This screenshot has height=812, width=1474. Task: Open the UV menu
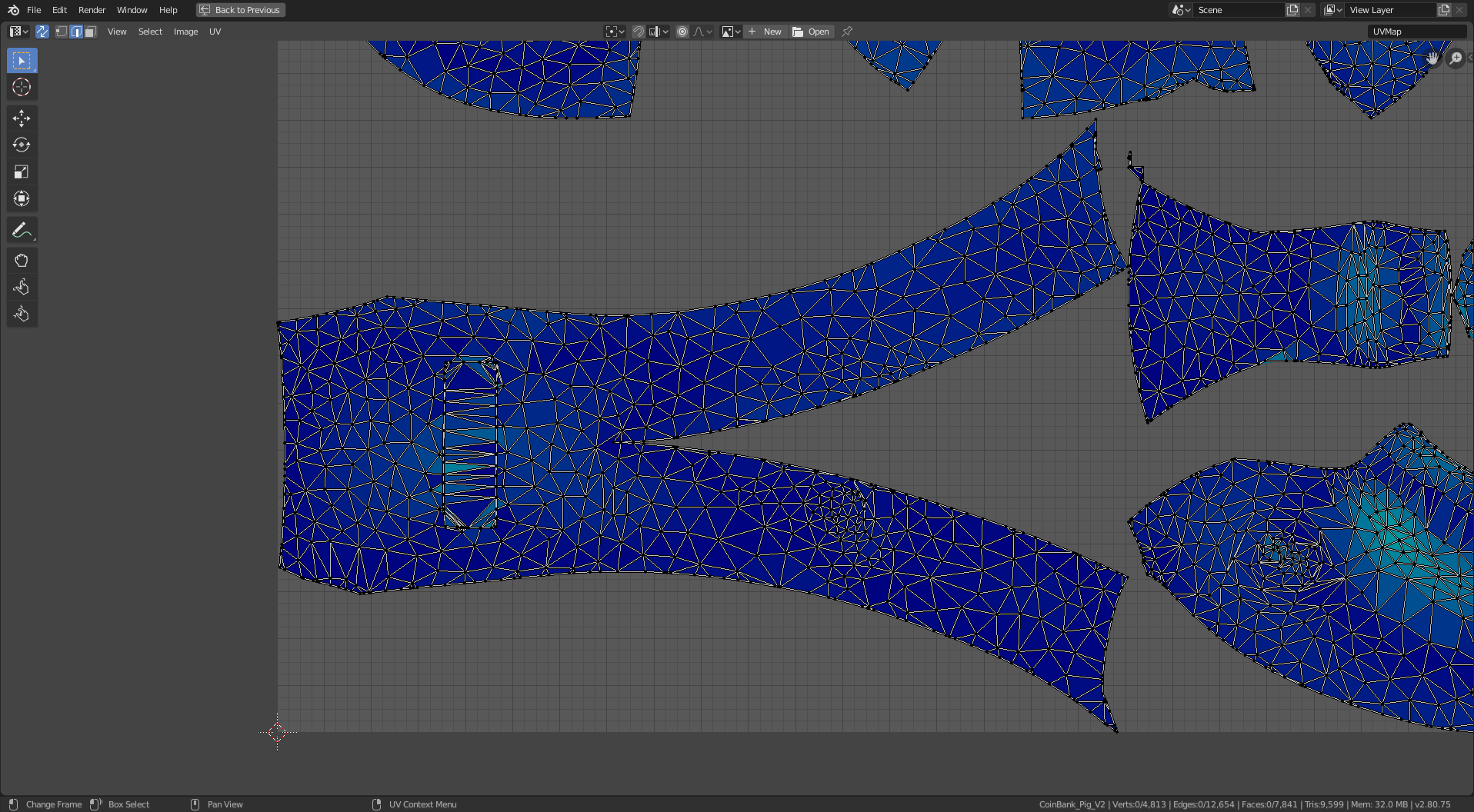coord(215,32)
